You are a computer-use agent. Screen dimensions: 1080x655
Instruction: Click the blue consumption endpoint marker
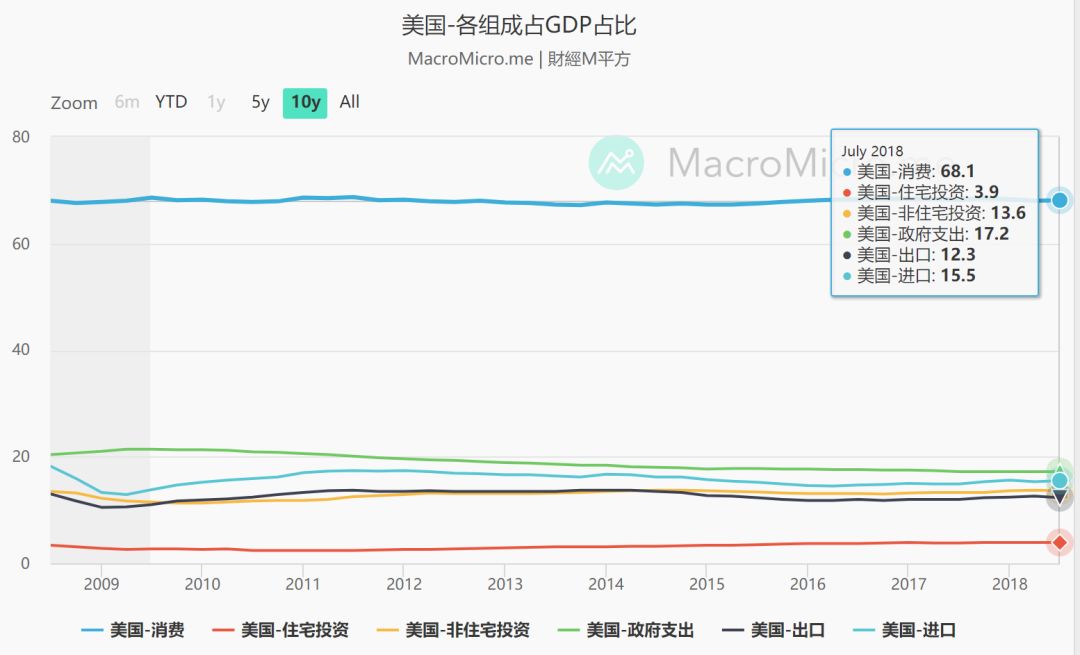coord(1060,200)
